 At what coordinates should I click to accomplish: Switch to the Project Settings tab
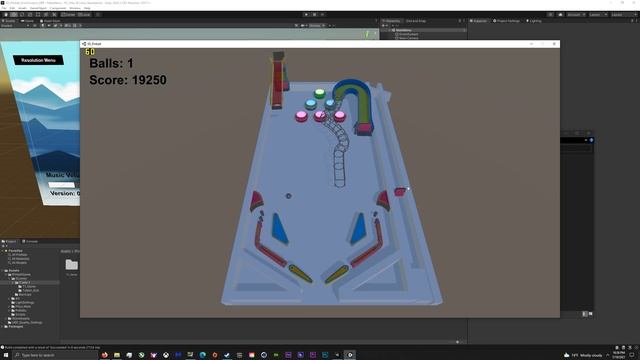click(x=507, y=21)
